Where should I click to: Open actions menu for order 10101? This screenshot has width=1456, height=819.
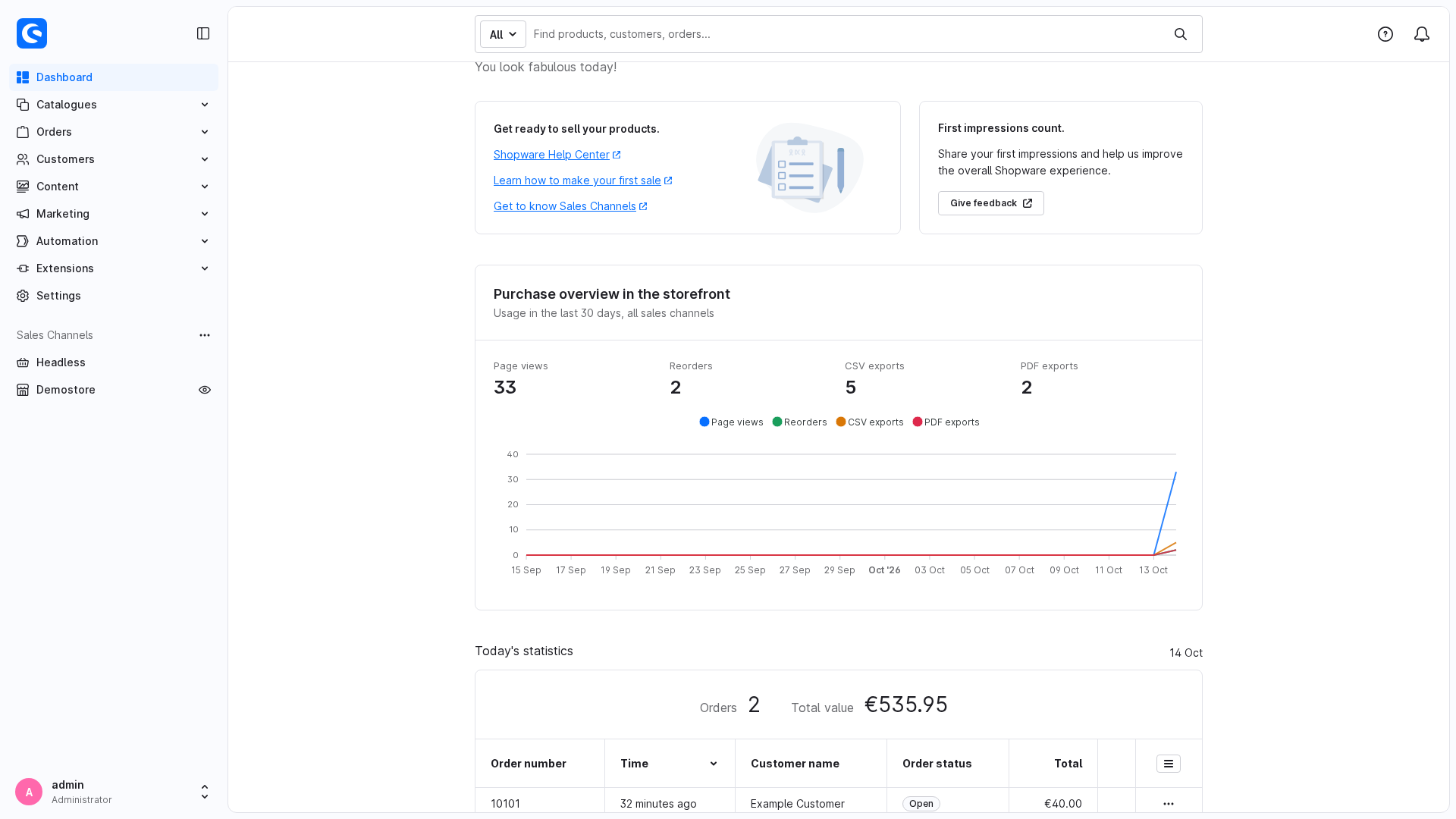click(x=1169, y=804)
